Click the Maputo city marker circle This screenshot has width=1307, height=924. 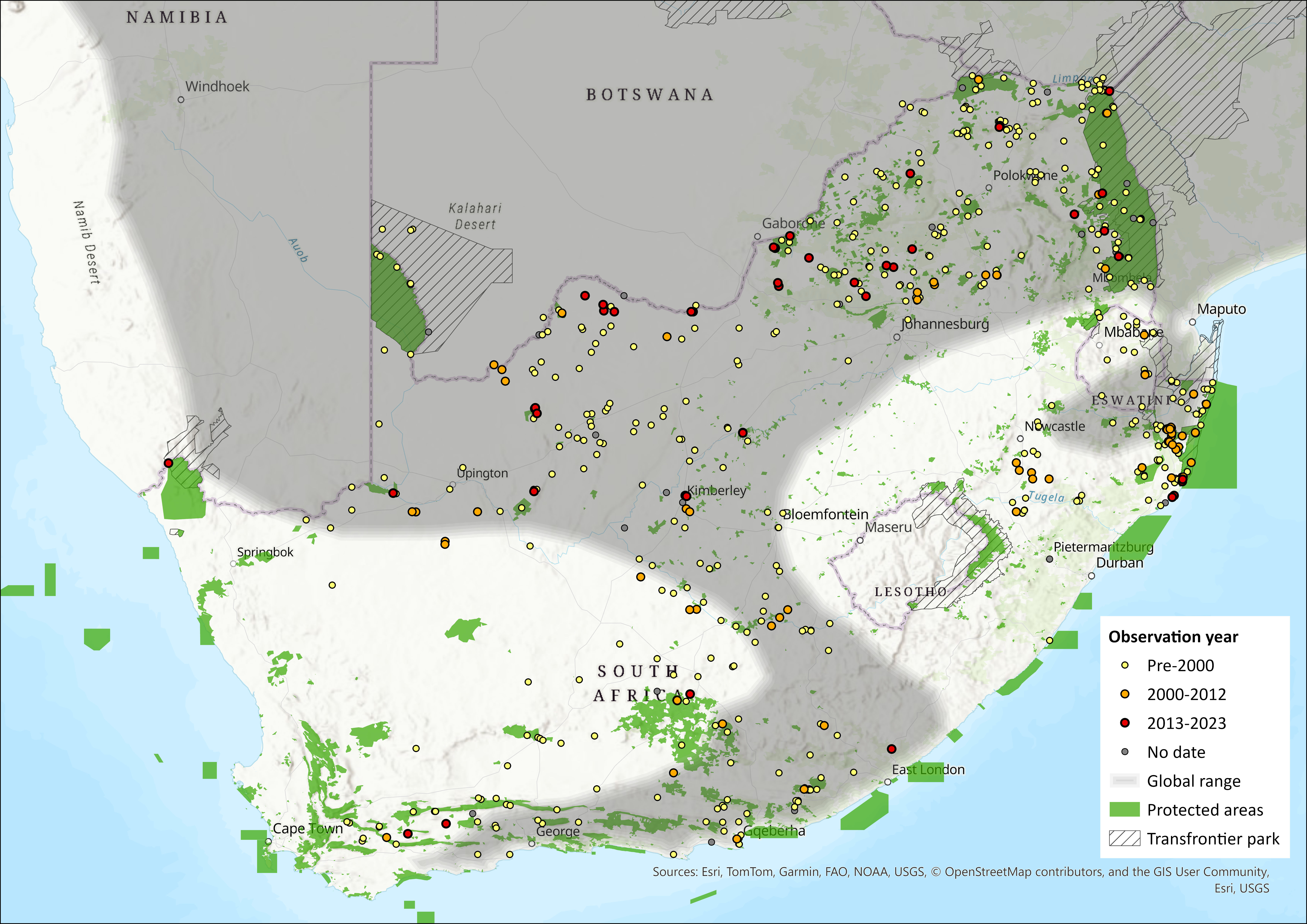pyautogui.click(x=1193, y=322)
